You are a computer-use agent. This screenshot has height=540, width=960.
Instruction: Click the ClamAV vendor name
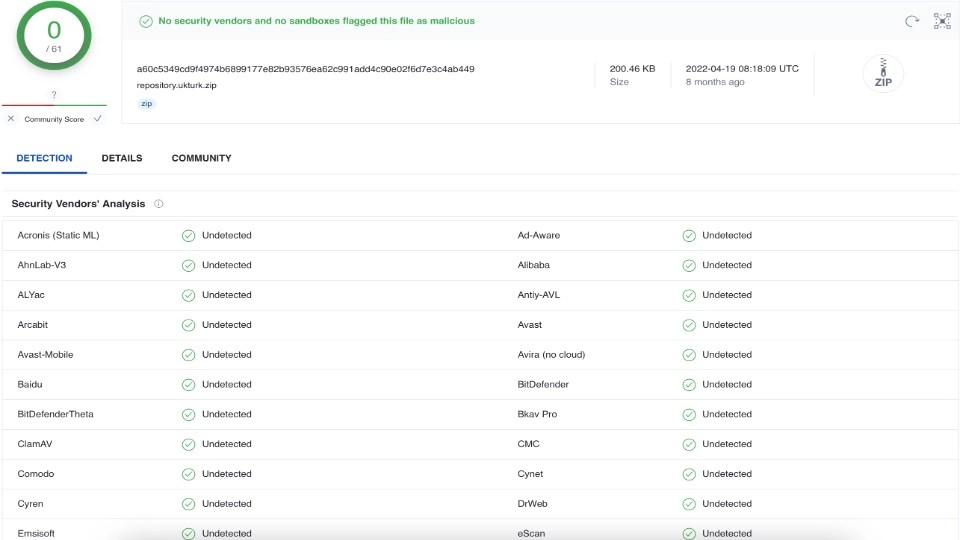coord(35,444)
